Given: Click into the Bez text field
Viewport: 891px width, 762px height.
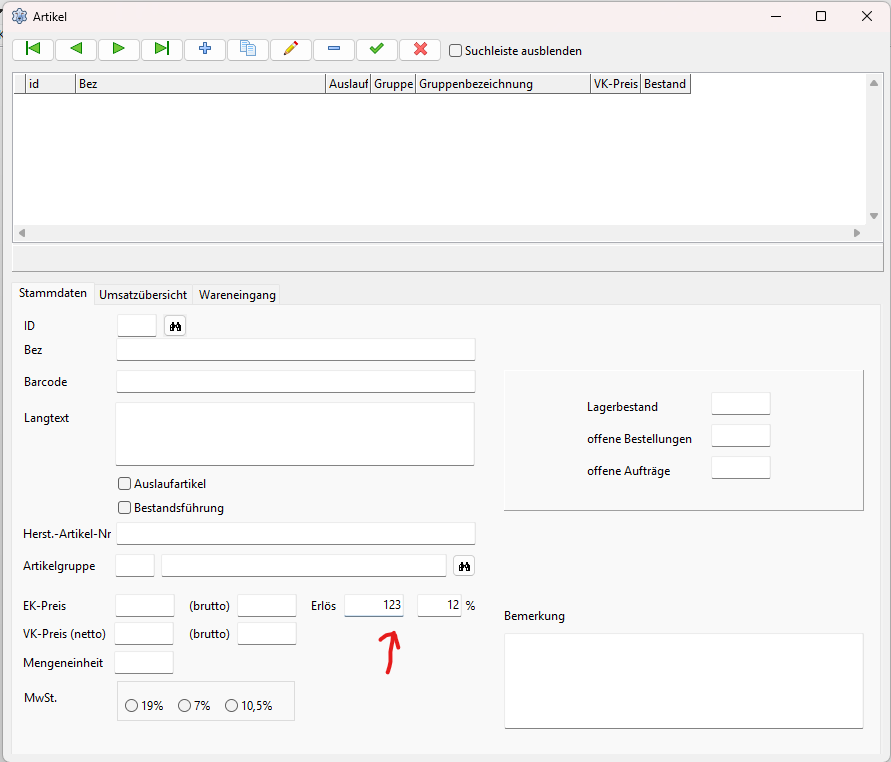Looking at the screenshot, I should [296, 349].
